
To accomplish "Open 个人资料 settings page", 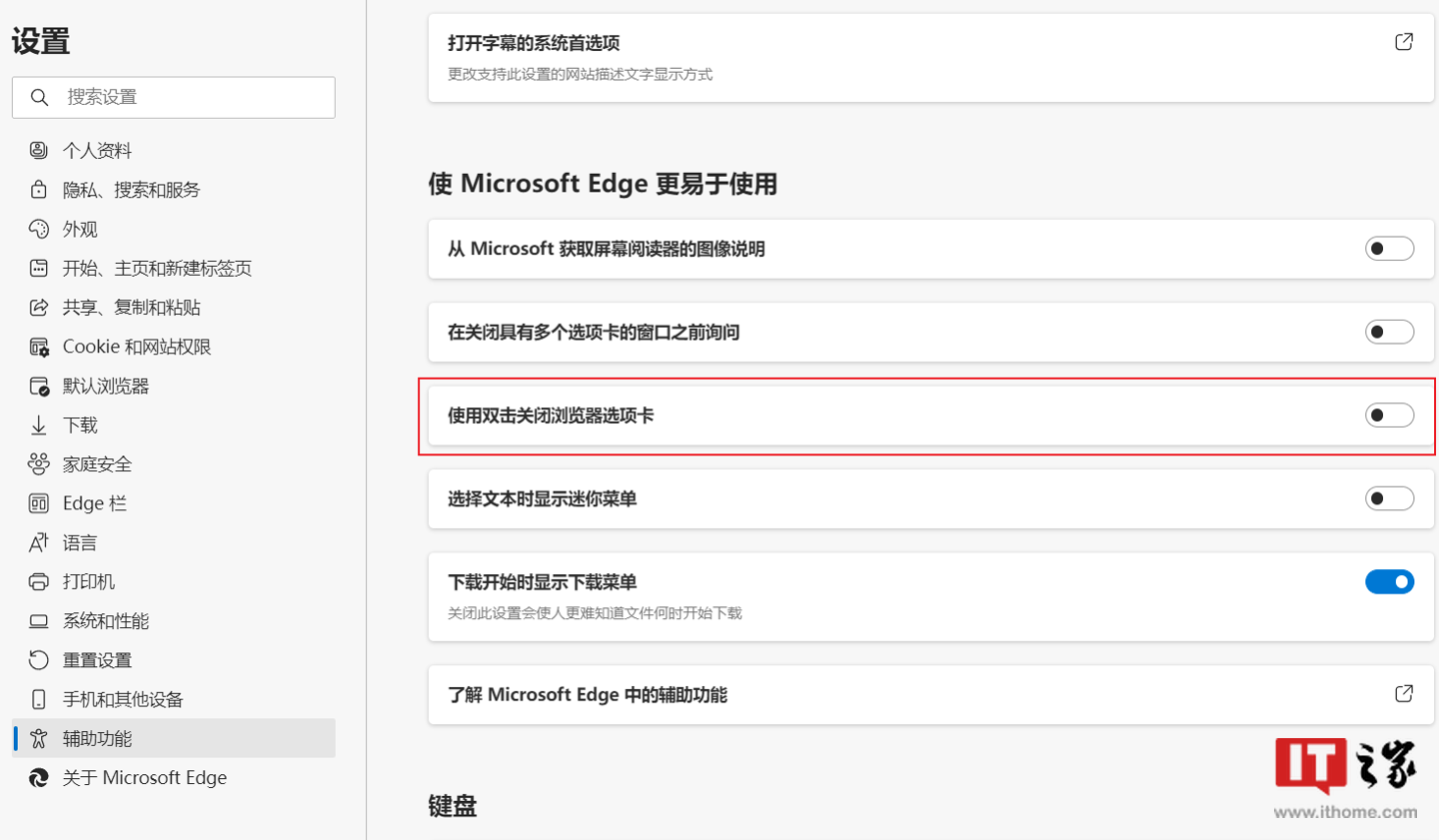I will click(x=174, y=150).
